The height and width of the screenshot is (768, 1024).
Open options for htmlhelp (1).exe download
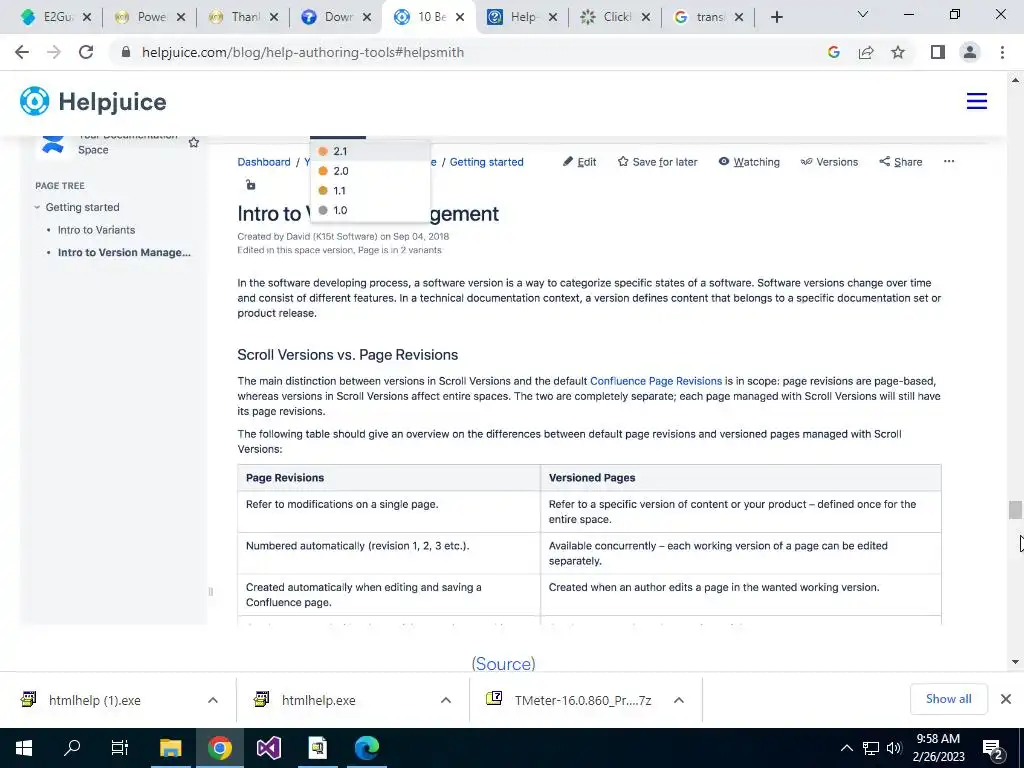[x=213, y=700]
